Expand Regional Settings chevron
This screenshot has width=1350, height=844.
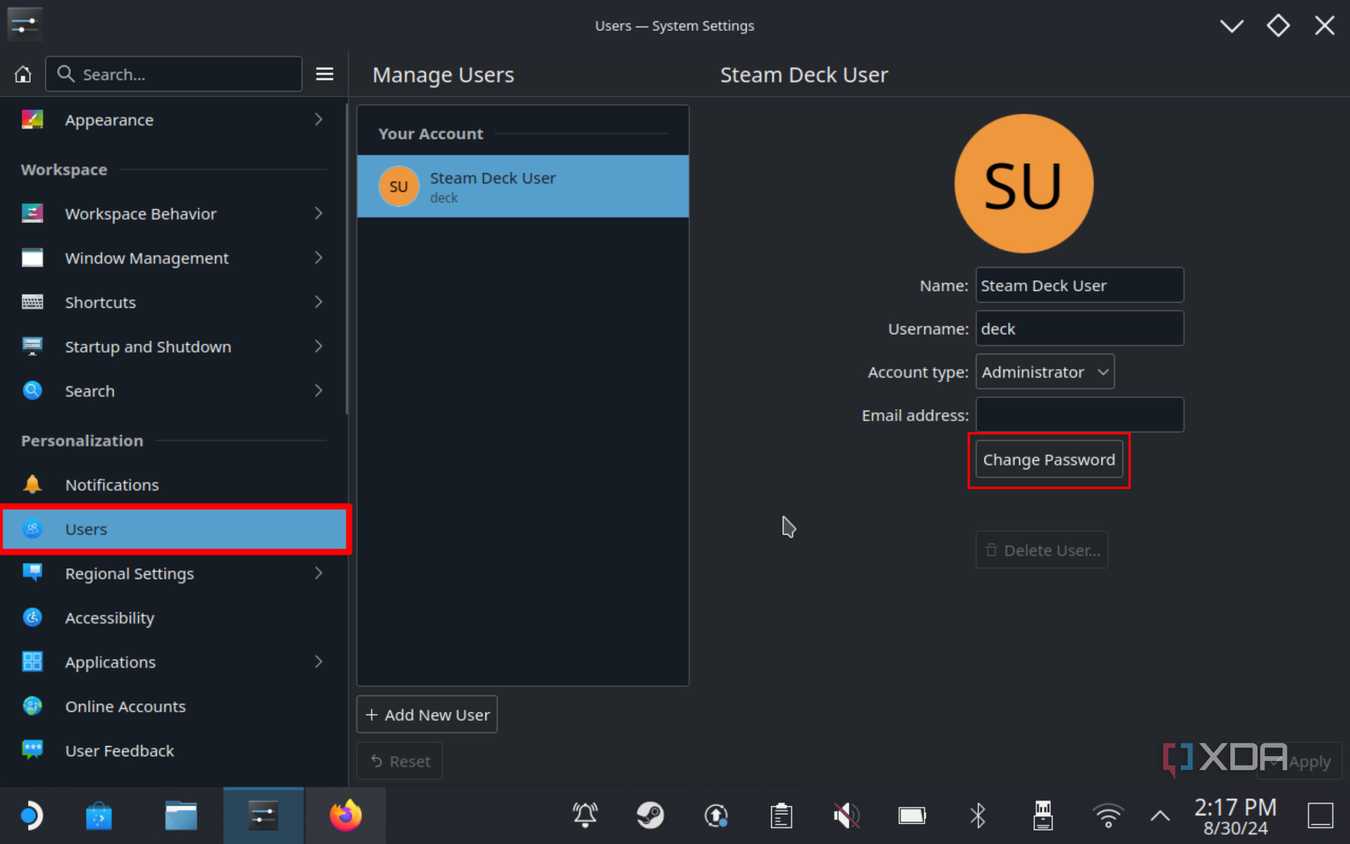pos(318,573)
